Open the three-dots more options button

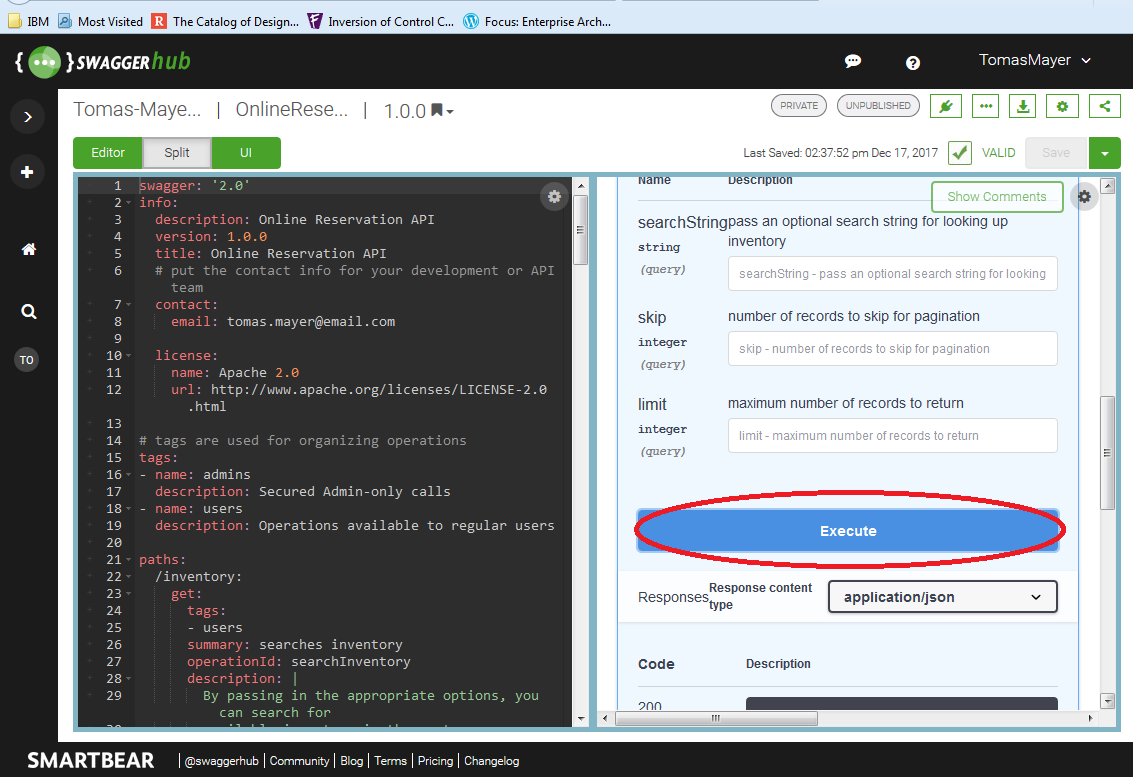click(985, 106)
